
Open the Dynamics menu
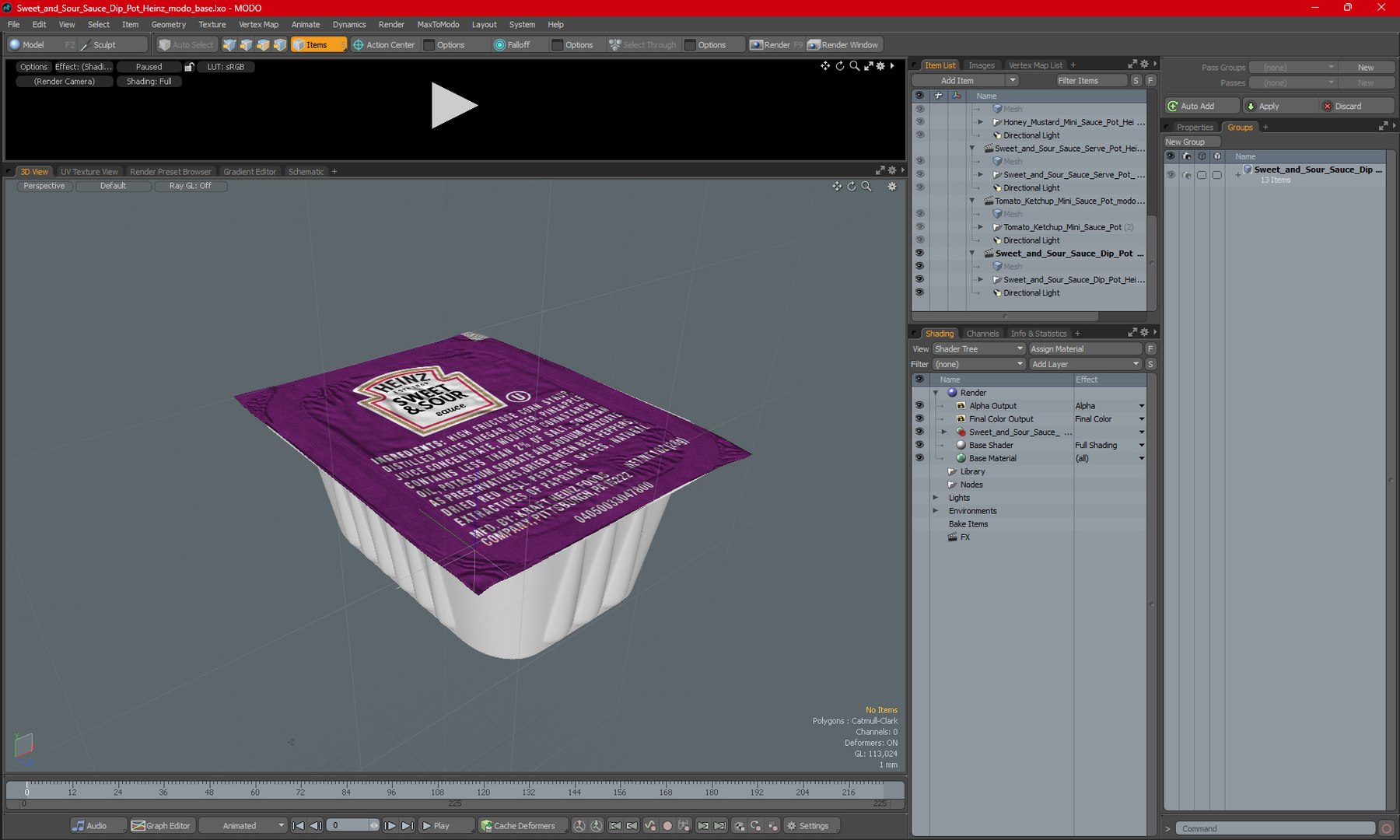click(349, 24)
